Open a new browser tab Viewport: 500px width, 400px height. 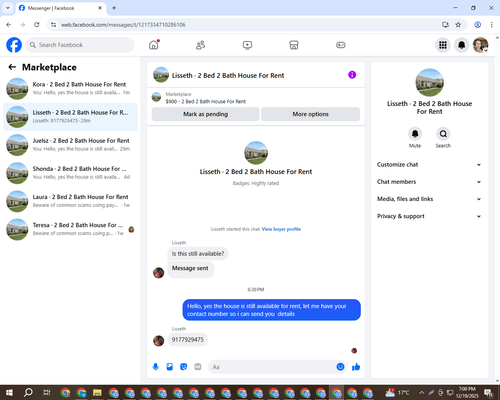[x=114, y=8]
